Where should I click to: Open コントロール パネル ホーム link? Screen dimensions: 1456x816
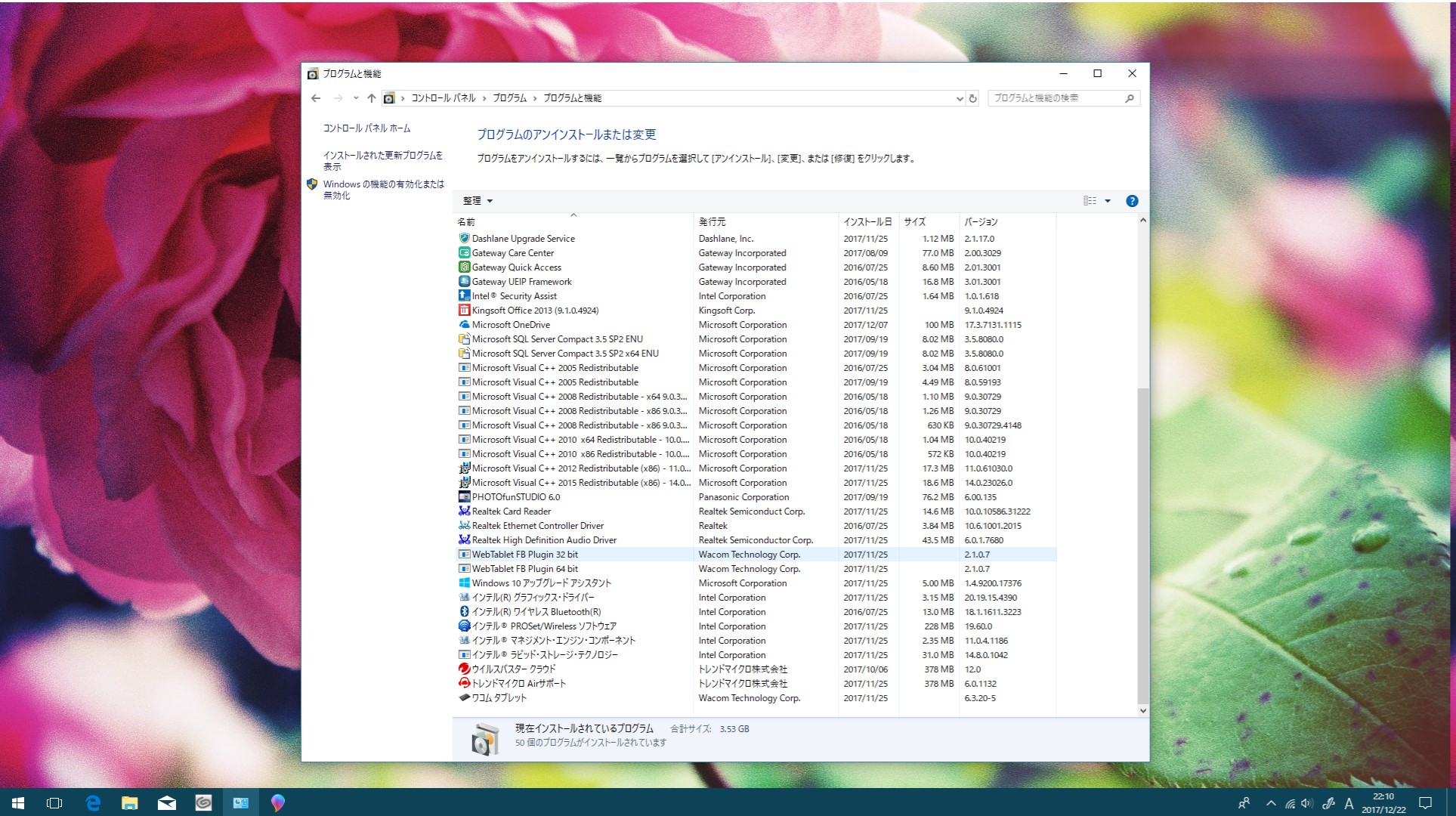pos(366,128)
